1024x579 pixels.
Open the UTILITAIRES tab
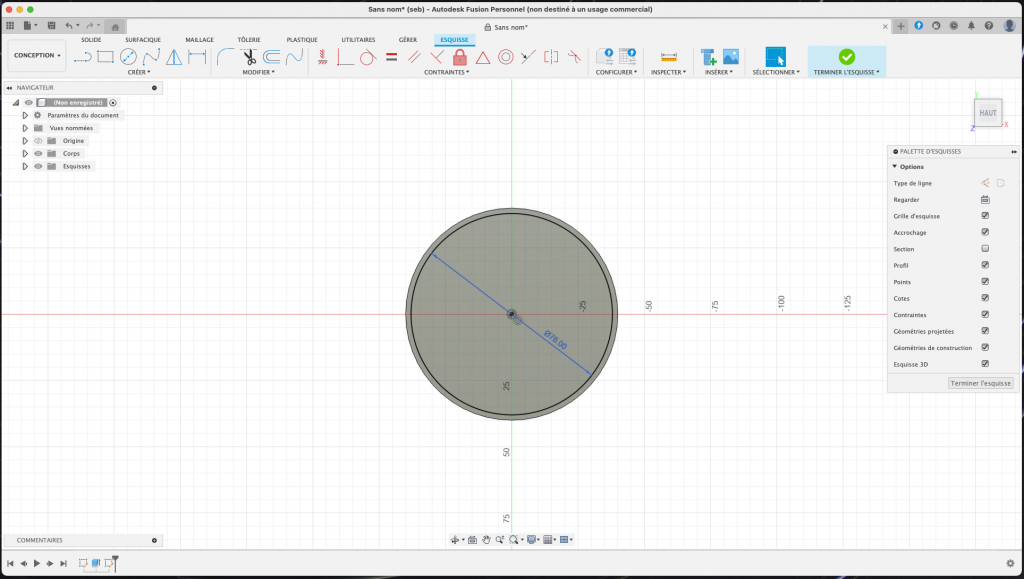359,40
